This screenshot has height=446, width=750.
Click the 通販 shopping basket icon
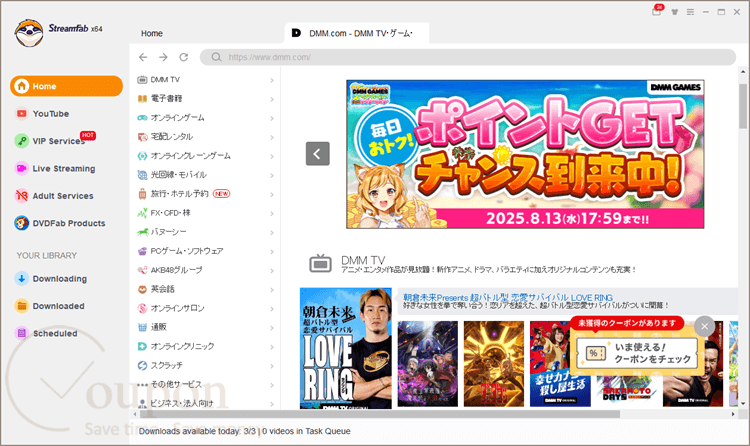142,327
